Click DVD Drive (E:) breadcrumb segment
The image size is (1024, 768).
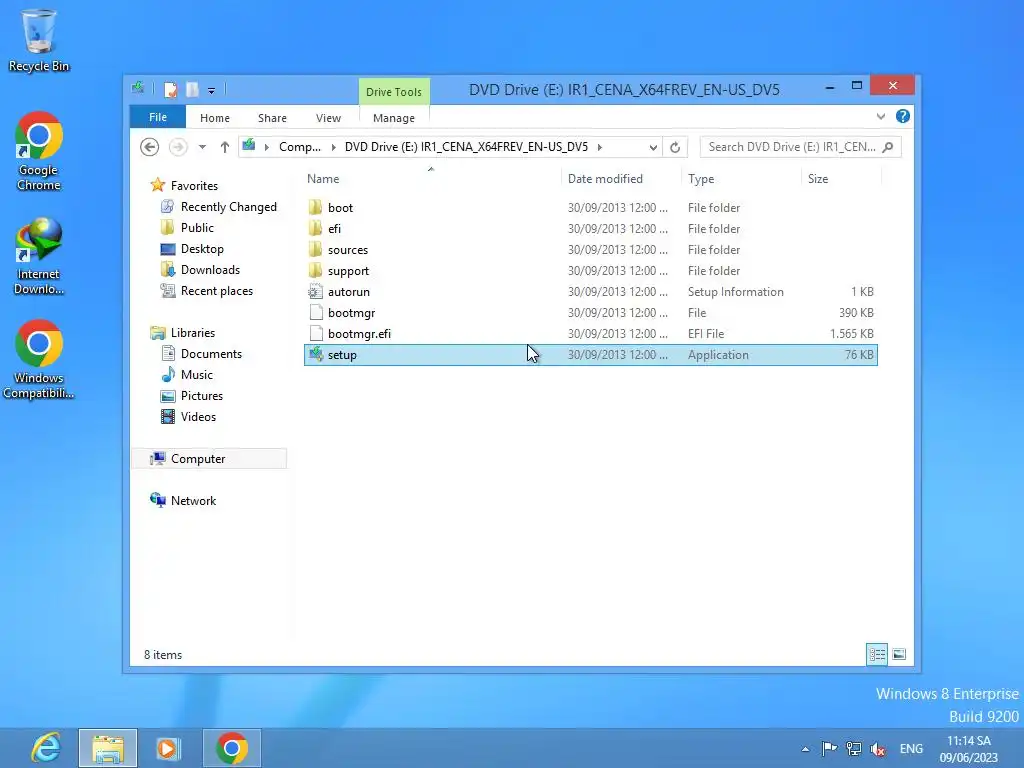466,147
